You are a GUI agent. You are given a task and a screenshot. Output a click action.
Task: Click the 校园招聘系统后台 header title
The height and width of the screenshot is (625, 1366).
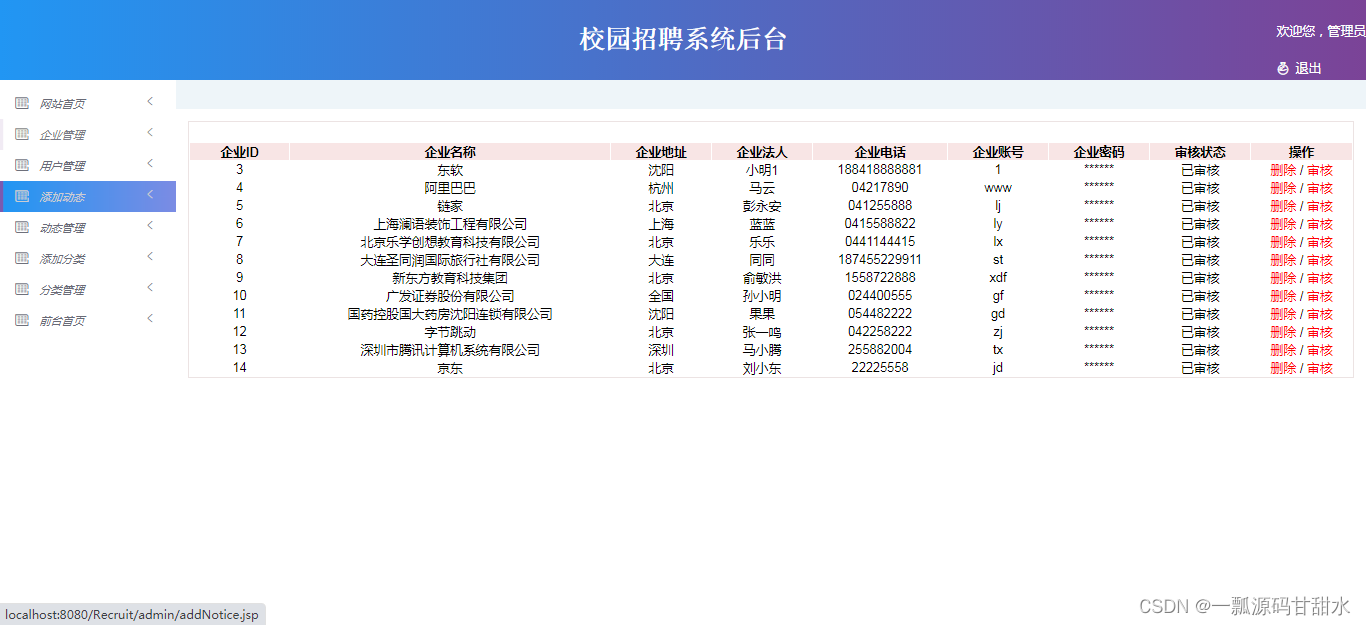pyautogui.click(x=683, y=39)
